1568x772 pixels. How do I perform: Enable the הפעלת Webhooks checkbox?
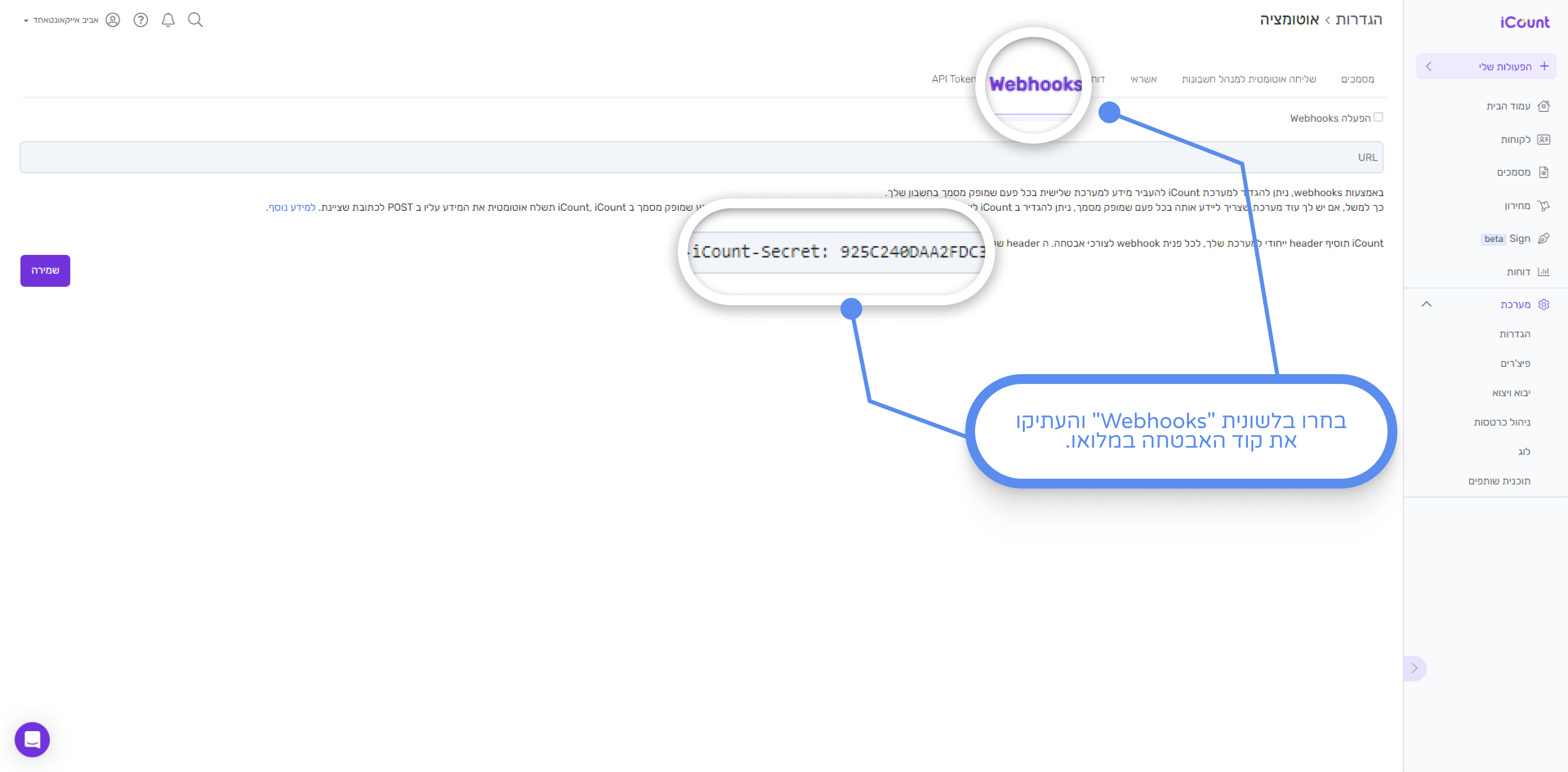click(1378, 118)
